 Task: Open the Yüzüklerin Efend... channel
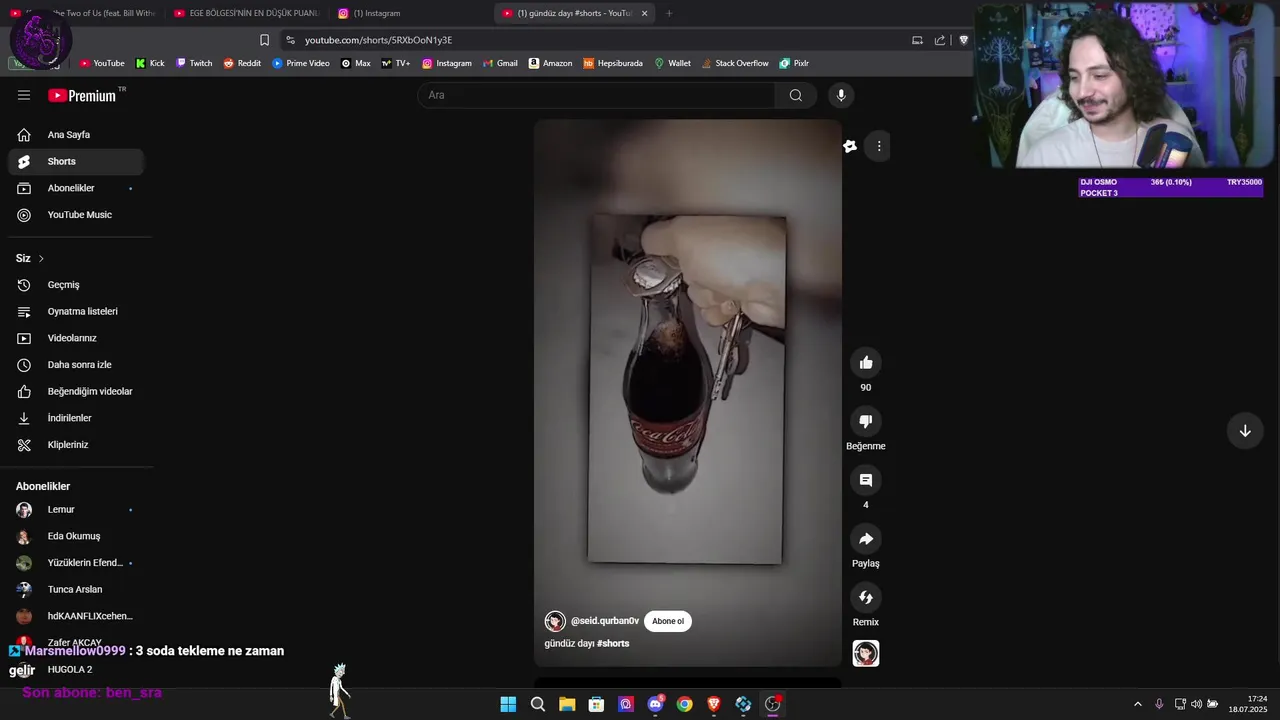tap(75, 563)
